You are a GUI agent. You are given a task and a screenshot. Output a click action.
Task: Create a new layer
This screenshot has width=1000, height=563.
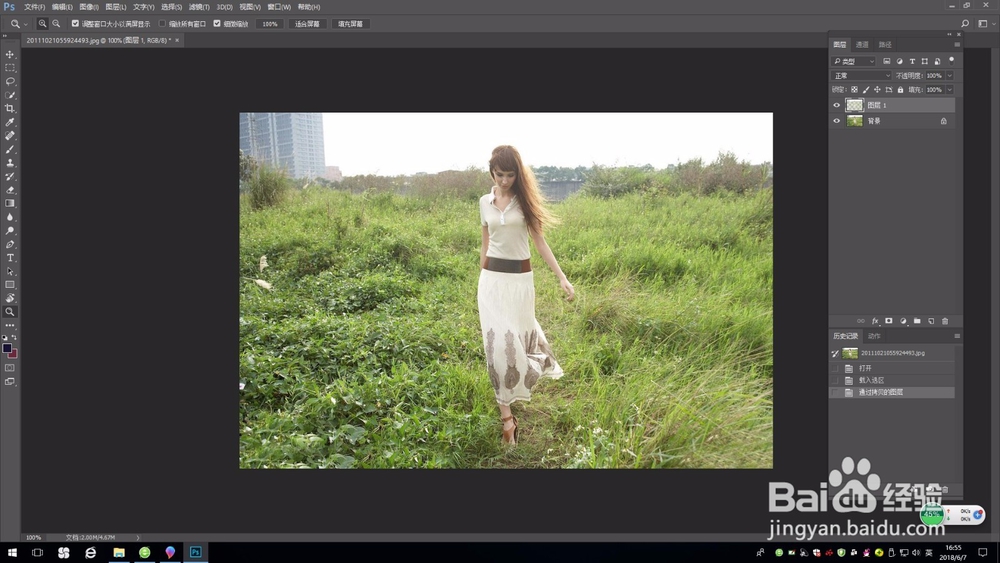click(x=931, y=321)
